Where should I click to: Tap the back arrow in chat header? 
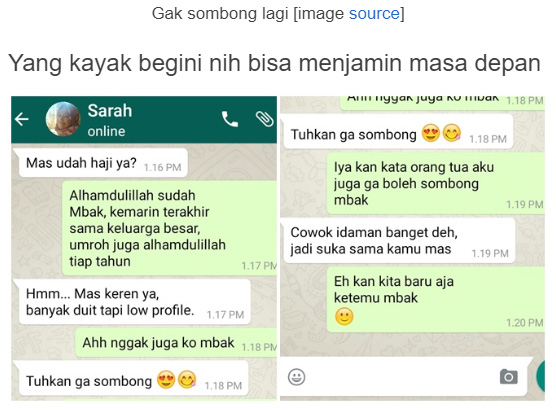point(22,119)
